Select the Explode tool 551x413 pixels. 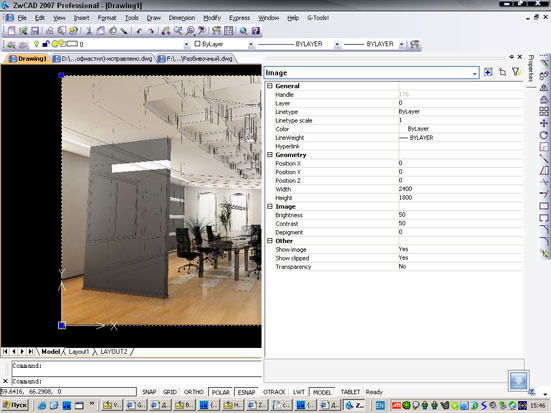click(544, 253)
